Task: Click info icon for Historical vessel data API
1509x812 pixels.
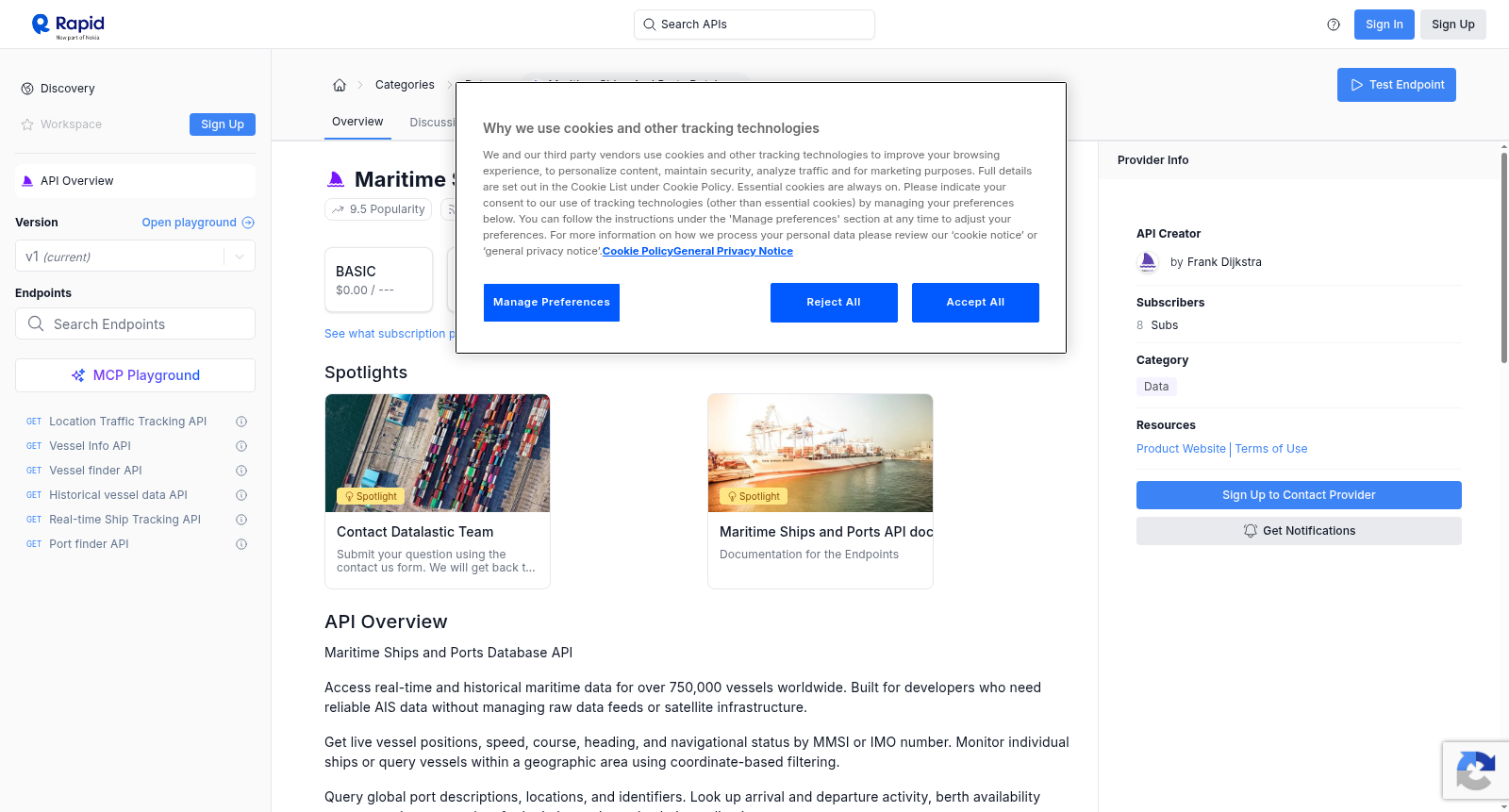Action: [x=241, y=495]
